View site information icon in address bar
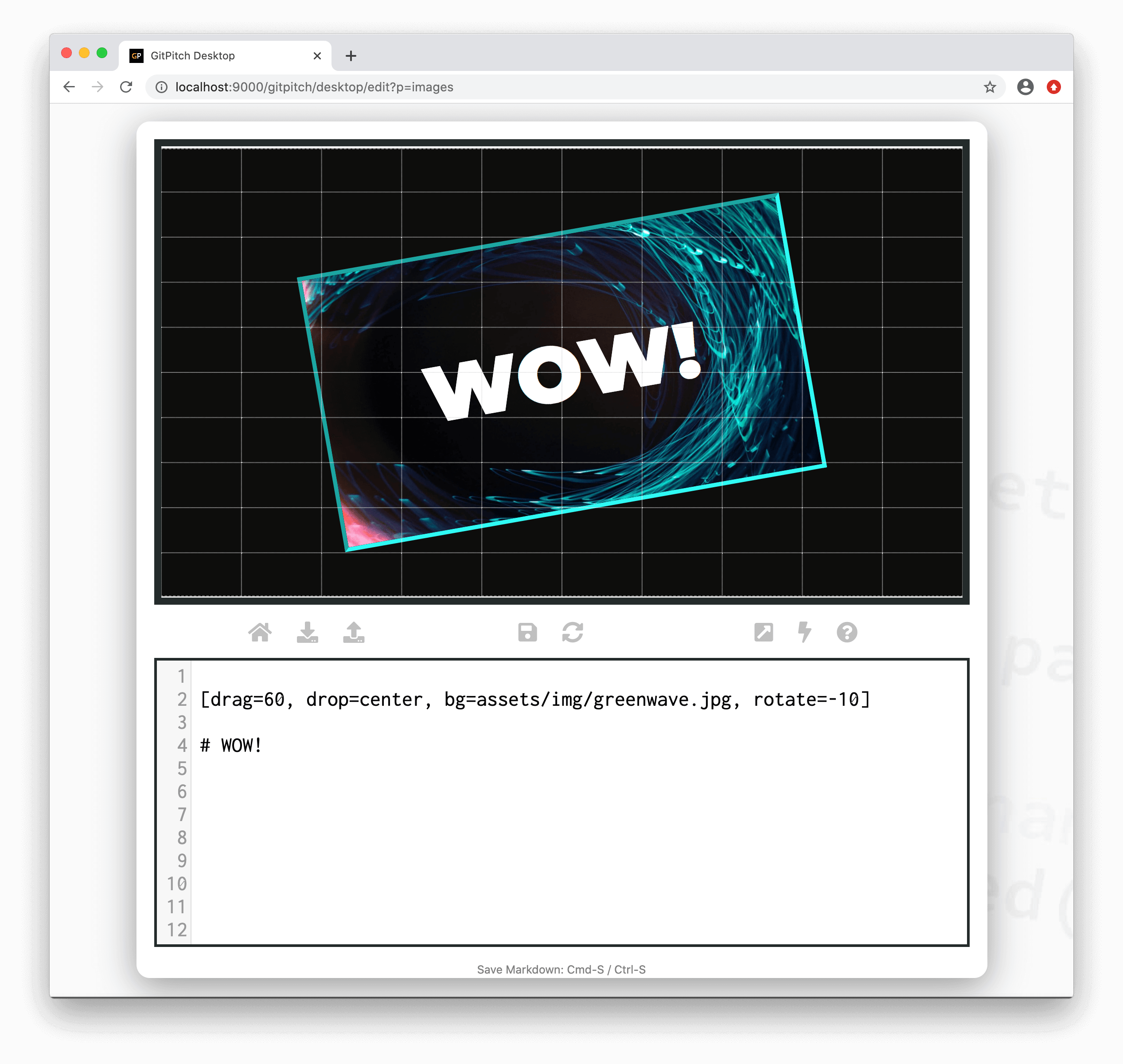 [x=162, y=87]
